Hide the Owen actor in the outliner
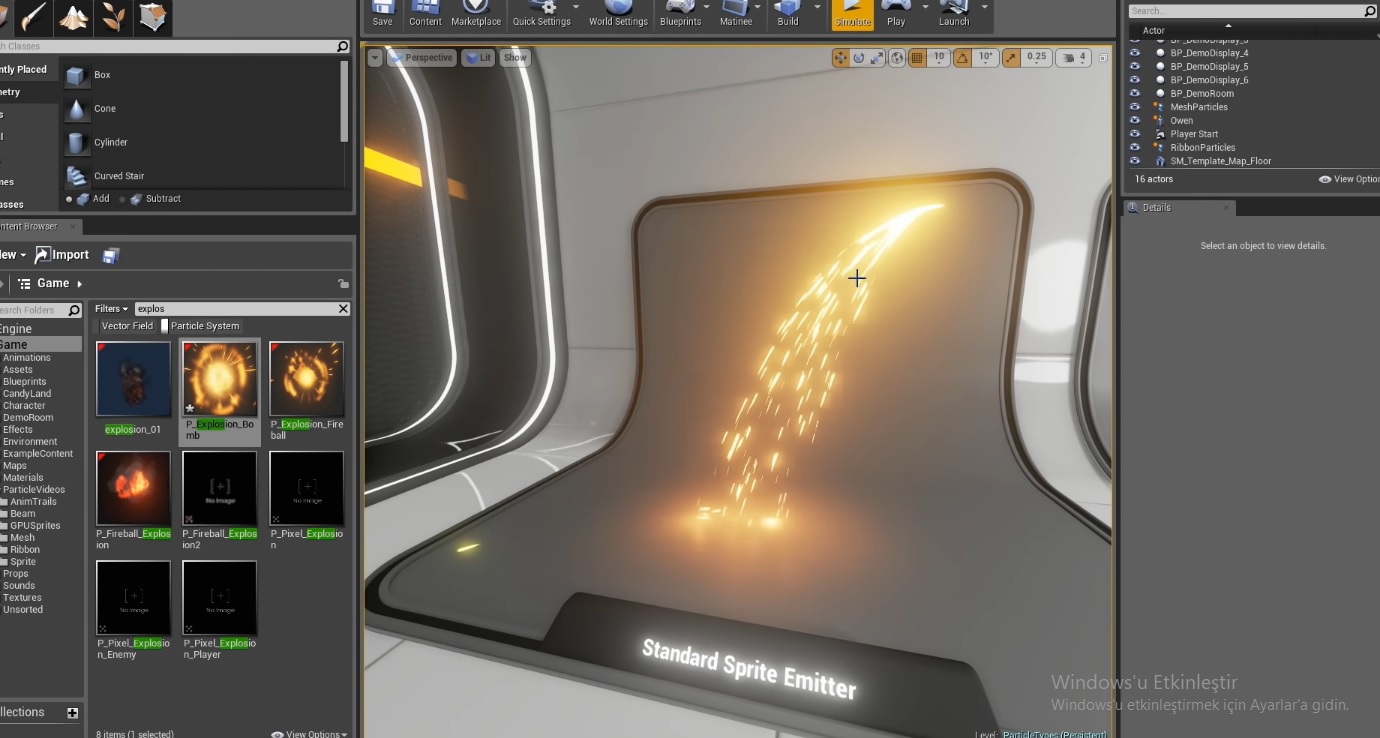The height and width of the screenshot is (738, 1380). coord(1133,120)
